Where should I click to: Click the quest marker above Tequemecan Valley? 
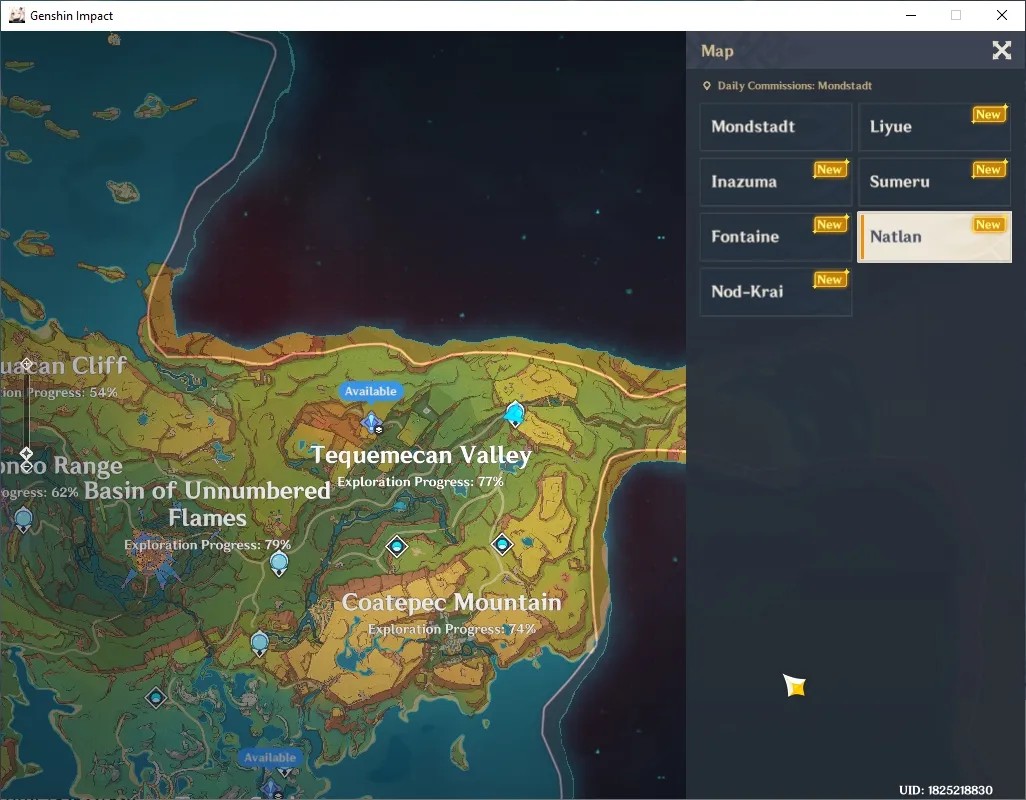pos(372,422)
